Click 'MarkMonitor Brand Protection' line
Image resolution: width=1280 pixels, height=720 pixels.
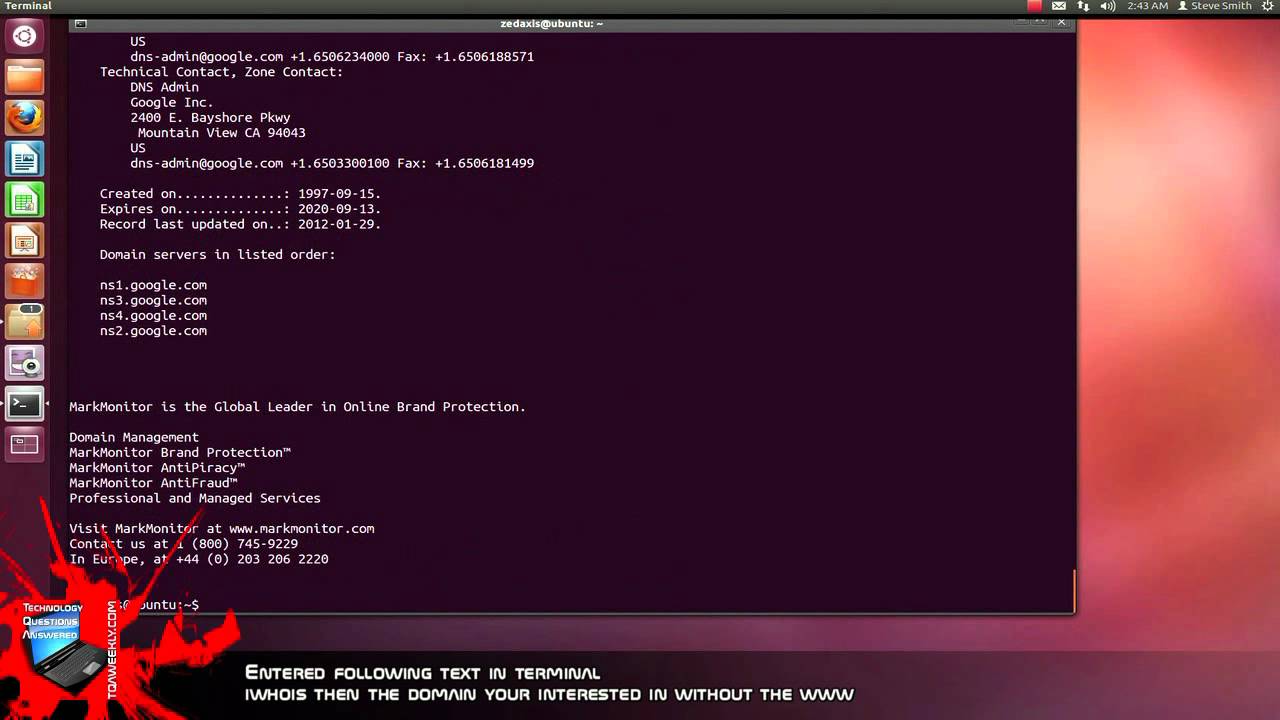(x=180, y=452)
